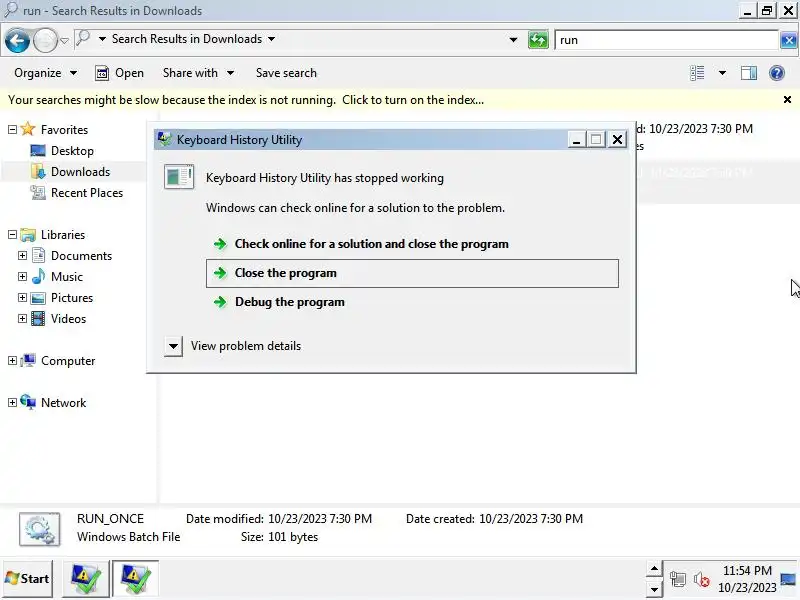Click the second active taskbar program button
Viewport: 800px width, 600px height.
click(135, 579)
